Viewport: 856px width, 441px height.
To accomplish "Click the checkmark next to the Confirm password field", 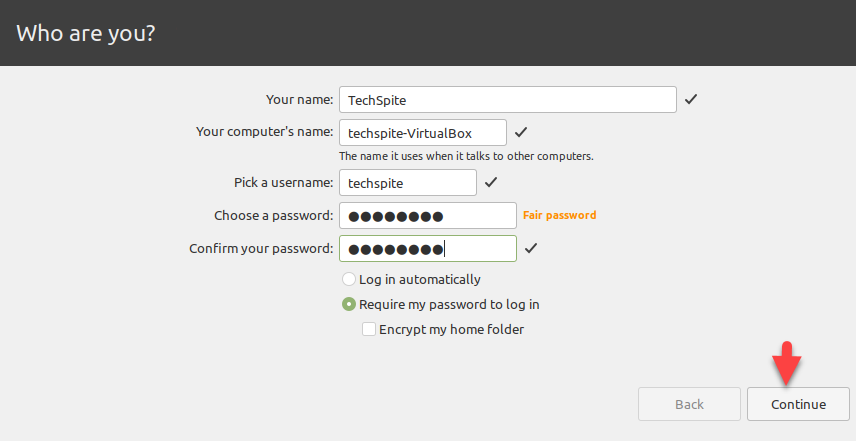I will pos(531,248).
